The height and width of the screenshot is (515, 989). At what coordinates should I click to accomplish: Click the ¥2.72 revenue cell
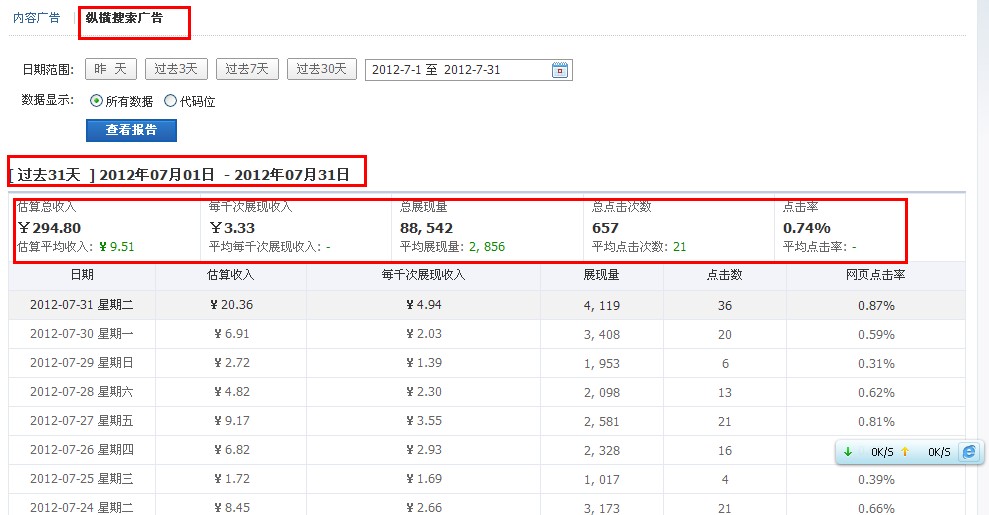tap(231, 363)
